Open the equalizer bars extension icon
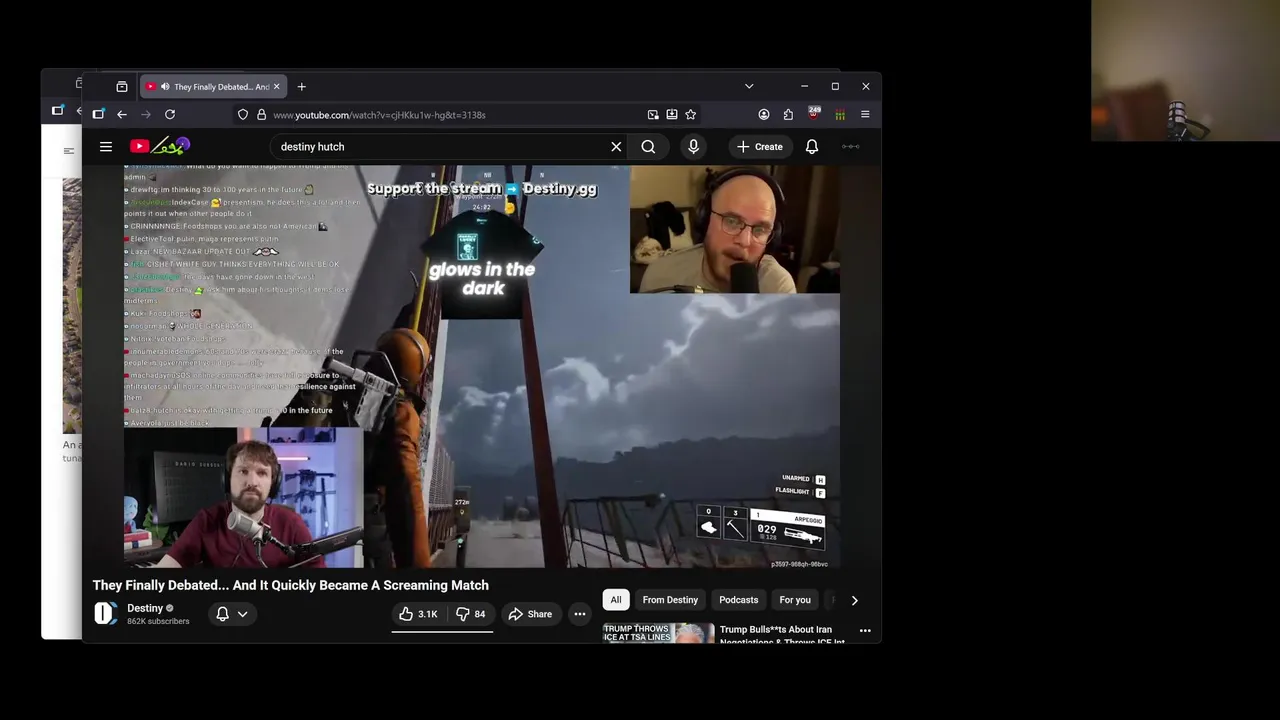 click(840, 115)
